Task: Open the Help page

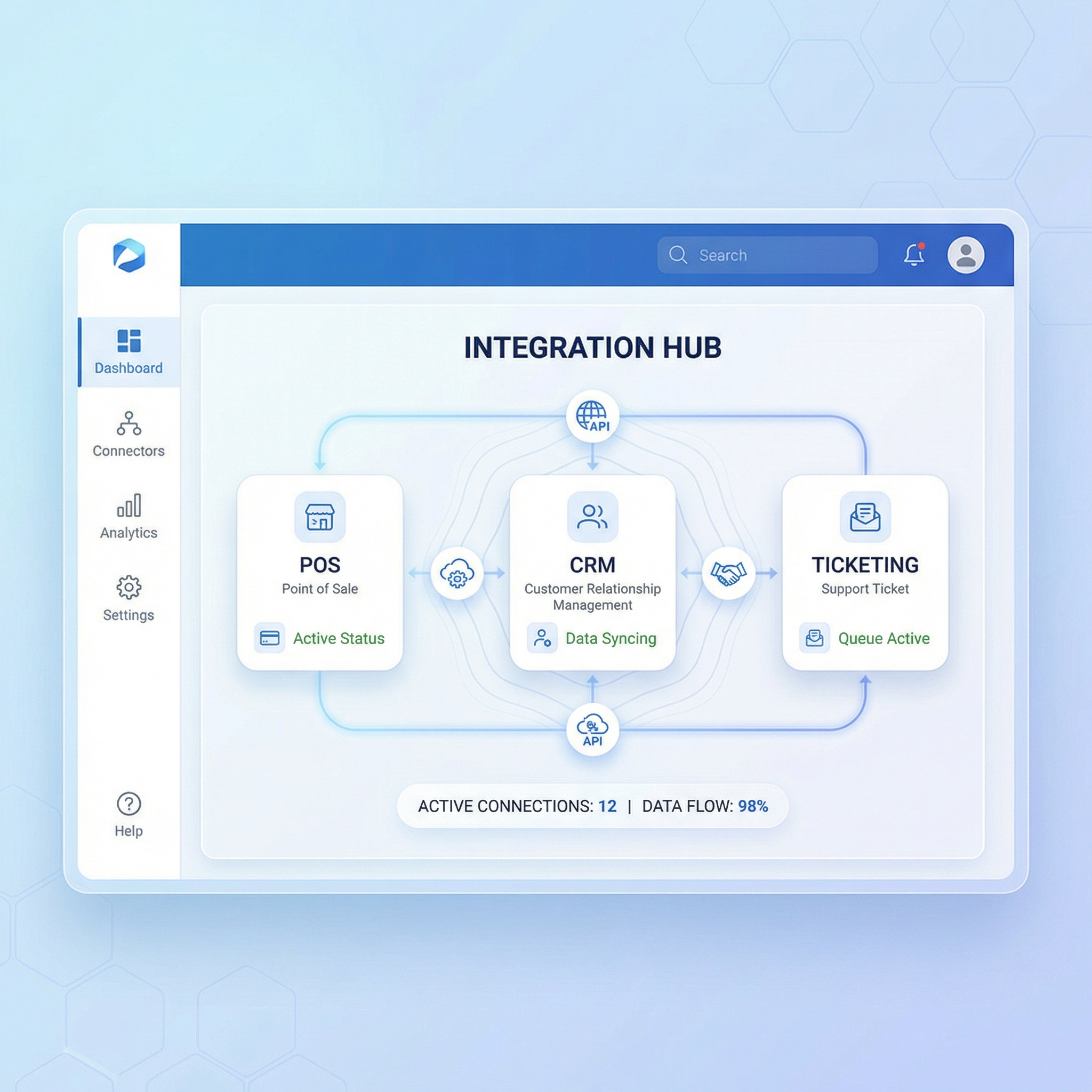Action: 129,815
